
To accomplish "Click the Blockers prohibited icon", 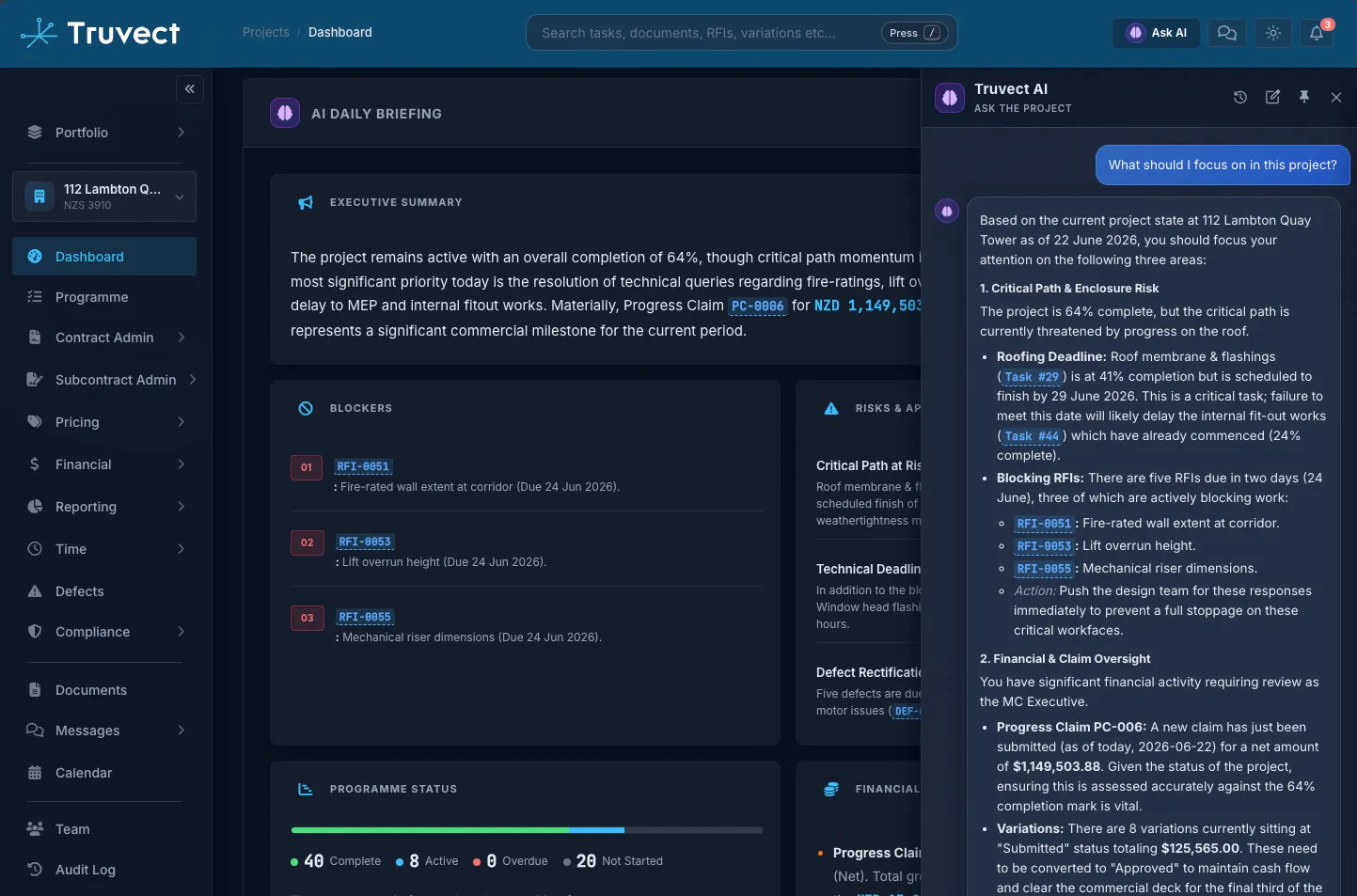I will click(306, 408).
